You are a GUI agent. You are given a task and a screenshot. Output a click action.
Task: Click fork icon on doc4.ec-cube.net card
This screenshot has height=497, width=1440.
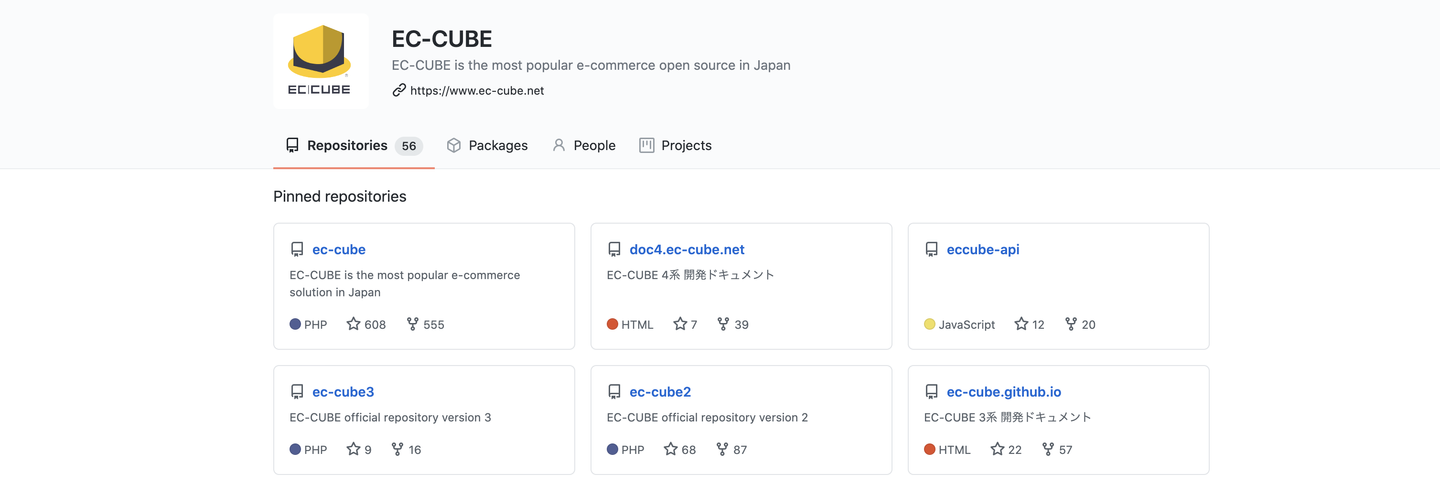coord(723,324)
